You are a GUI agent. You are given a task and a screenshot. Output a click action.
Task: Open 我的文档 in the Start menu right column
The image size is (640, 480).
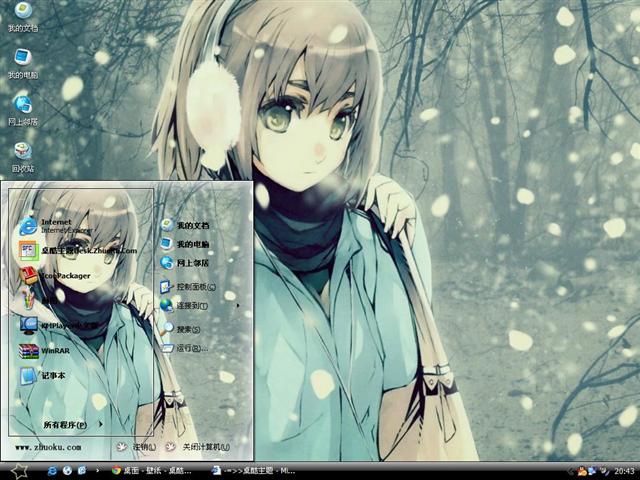[x=184, y=225]
